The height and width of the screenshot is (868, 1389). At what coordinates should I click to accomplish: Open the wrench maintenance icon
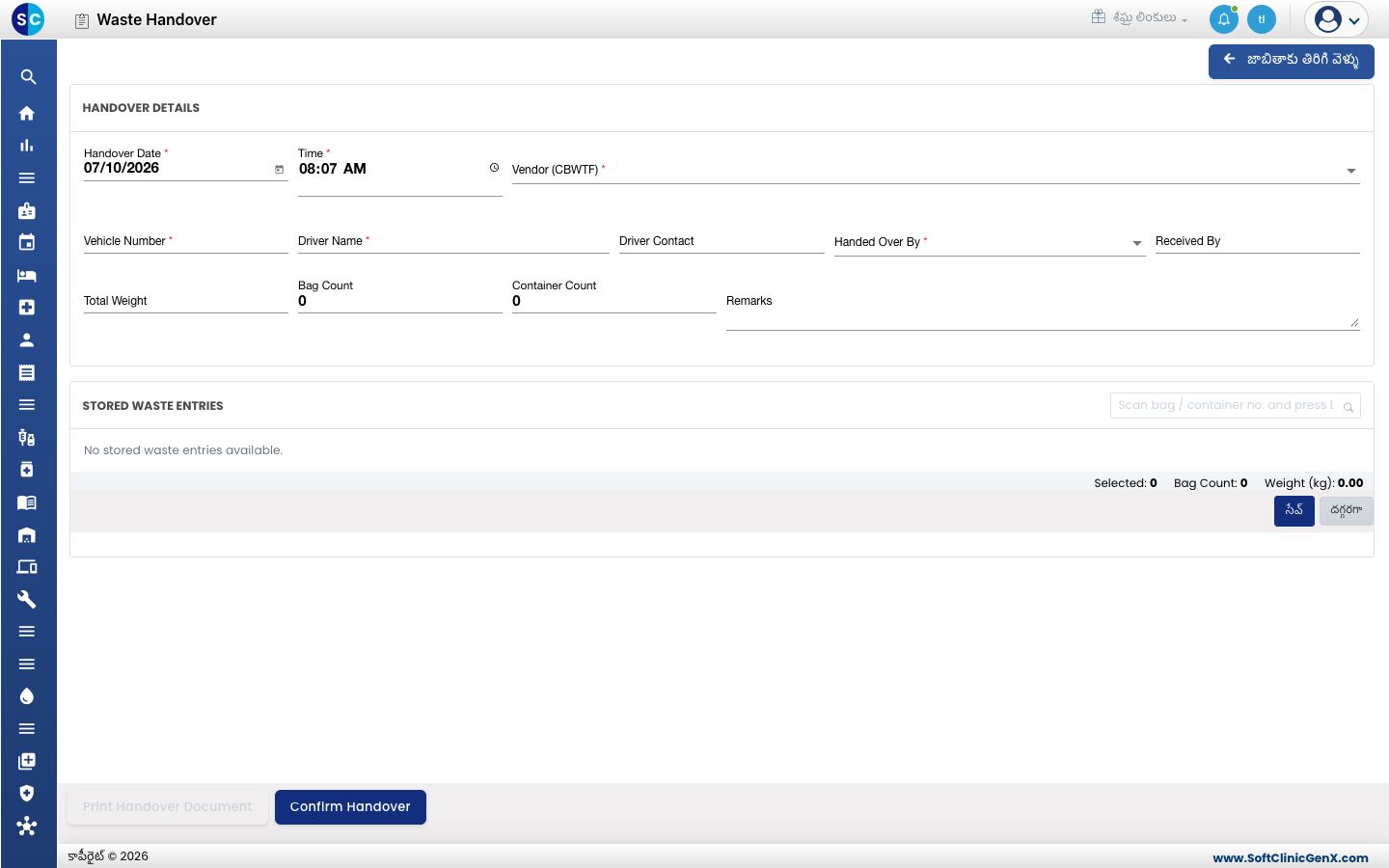(27, 599)
